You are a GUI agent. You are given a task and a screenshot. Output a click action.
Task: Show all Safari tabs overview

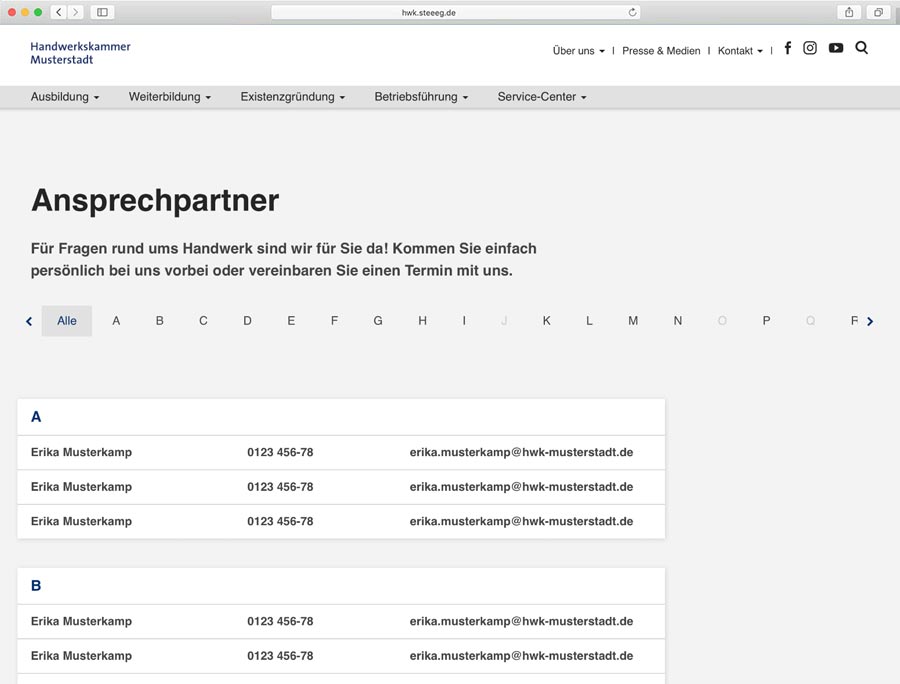[x=878, y=12]
